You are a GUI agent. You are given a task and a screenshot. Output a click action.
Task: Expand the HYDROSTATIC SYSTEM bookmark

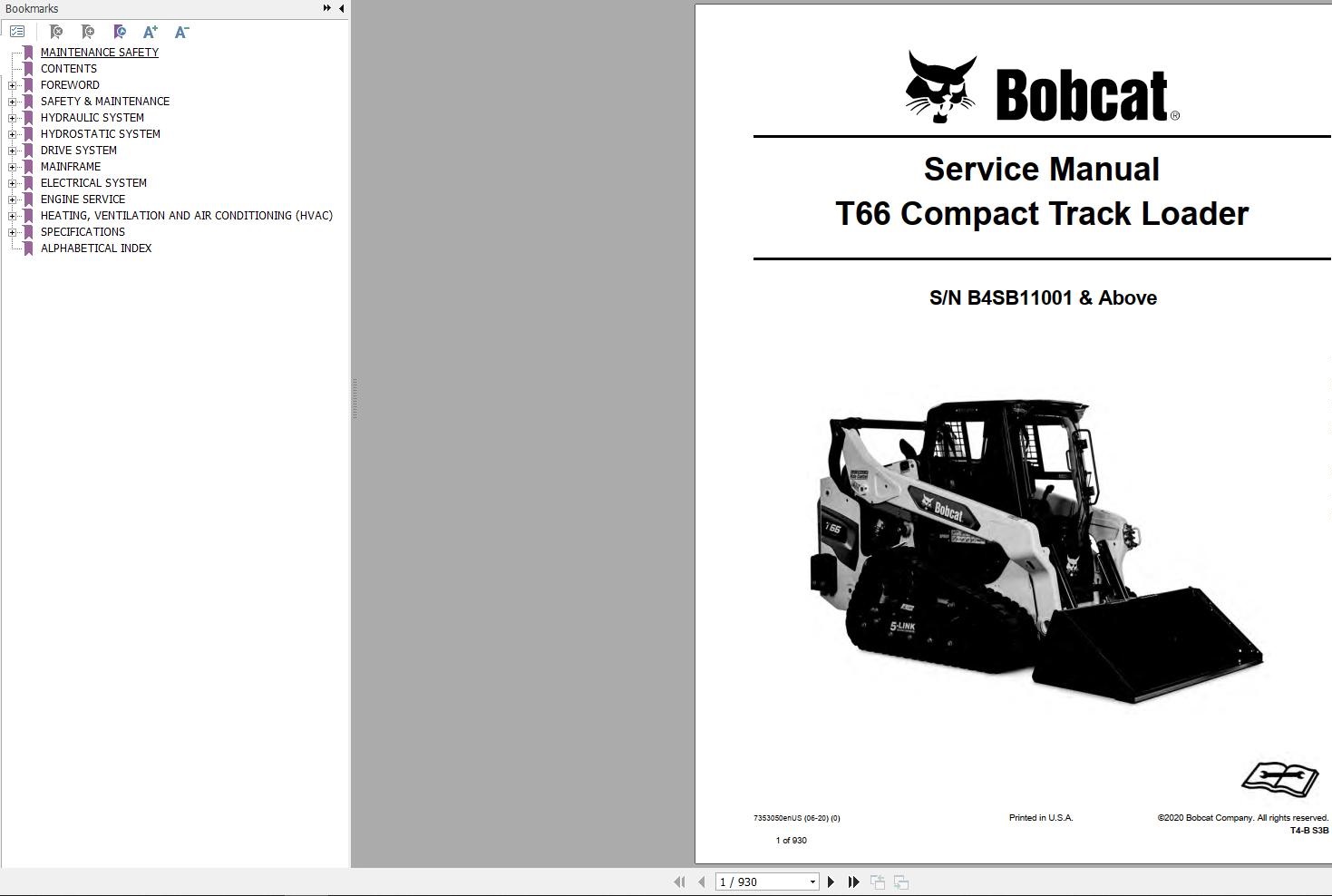(13, 134)
